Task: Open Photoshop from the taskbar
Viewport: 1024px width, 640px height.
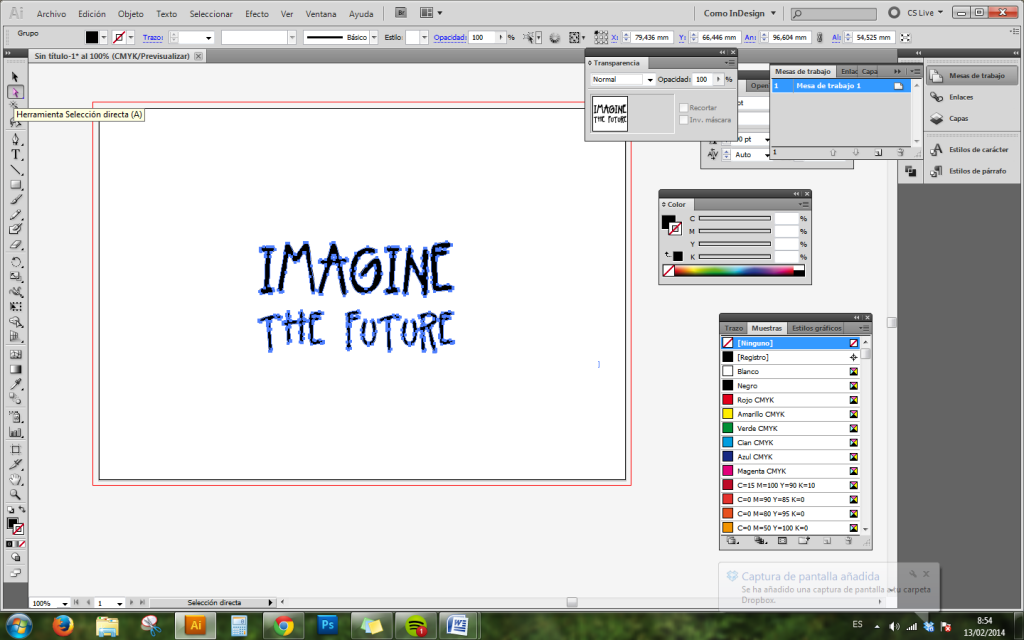Action: click(327, 628)
